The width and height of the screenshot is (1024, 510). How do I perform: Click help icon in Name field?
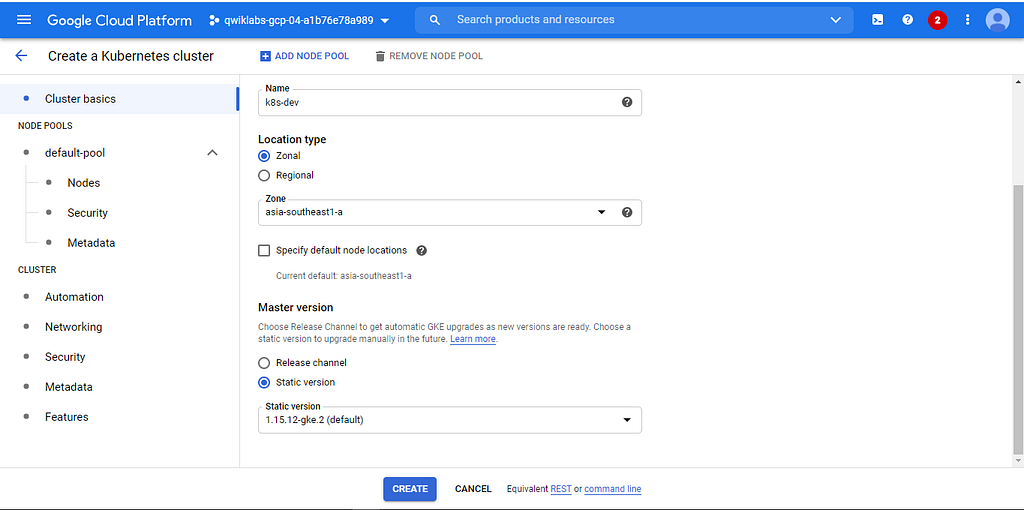627,102
